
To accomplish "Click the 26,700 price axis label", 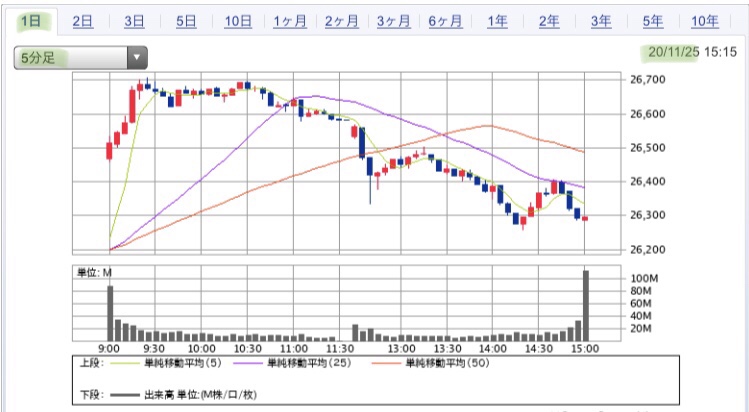I will point(647,80).
